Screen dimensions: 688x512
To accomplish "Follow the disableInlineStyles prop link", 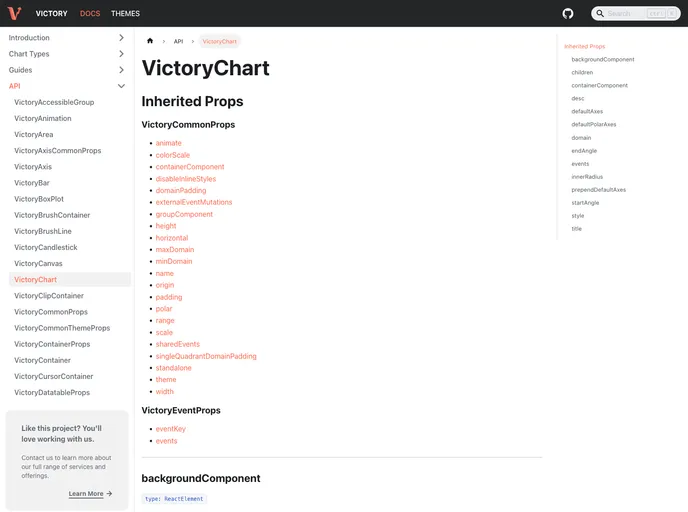I will (186, 179).
